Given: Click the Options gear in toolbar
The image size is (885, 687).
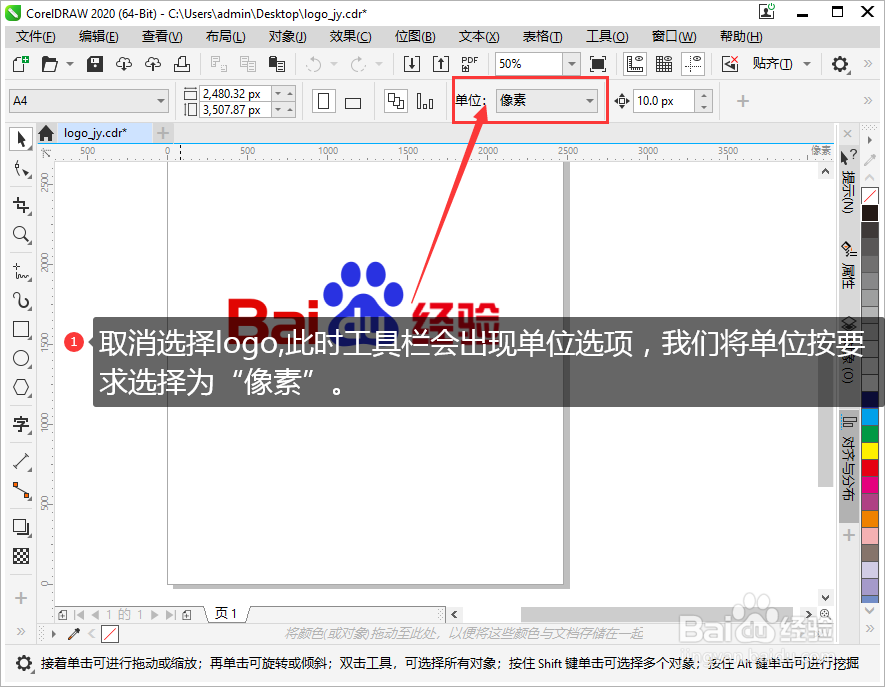Looking at the screenshot, I should point(840,64).
